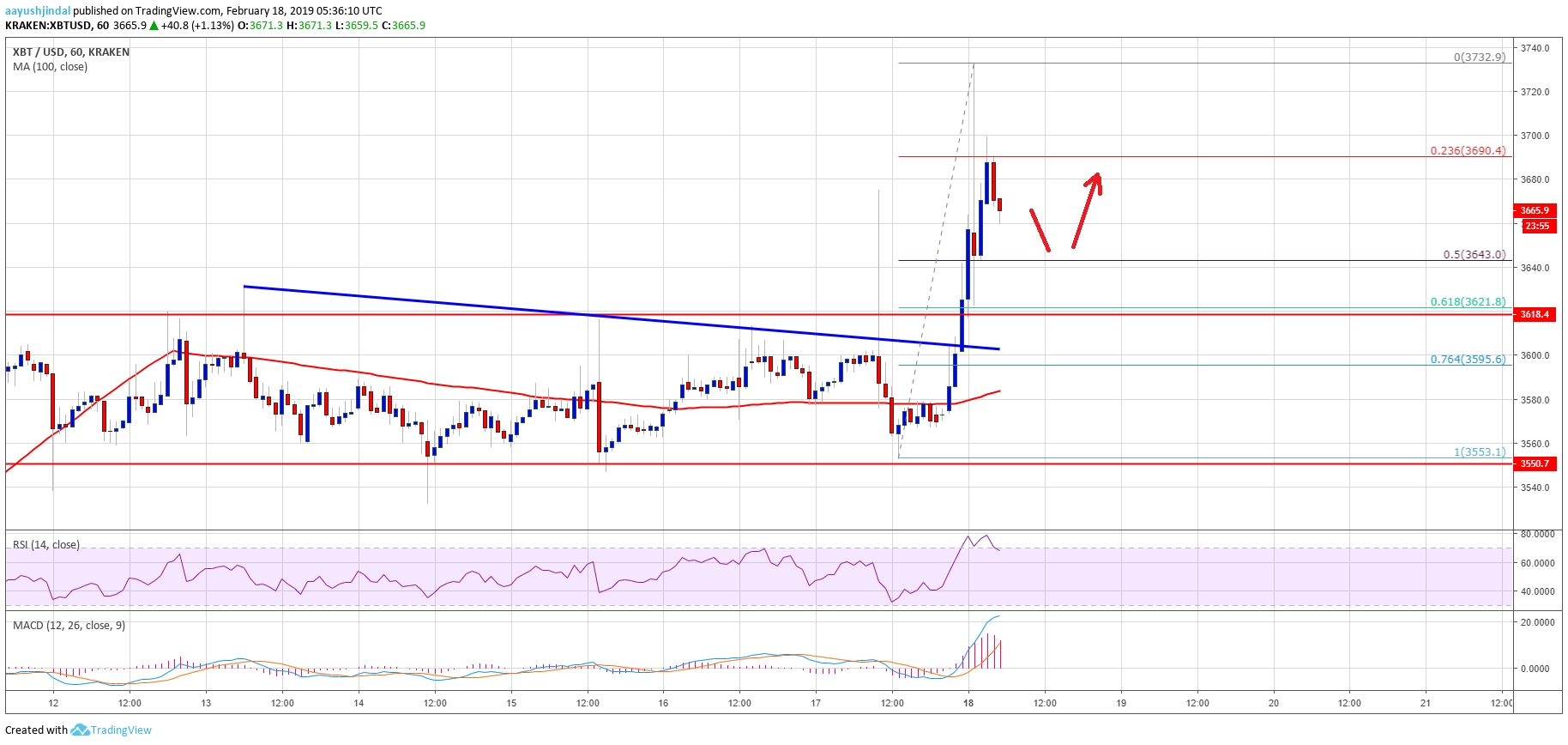This screenshot has width=1568, height=745.
Task: Click the 0.618(3621.8) Fibonacci level label
Action: coord(1468,302)
